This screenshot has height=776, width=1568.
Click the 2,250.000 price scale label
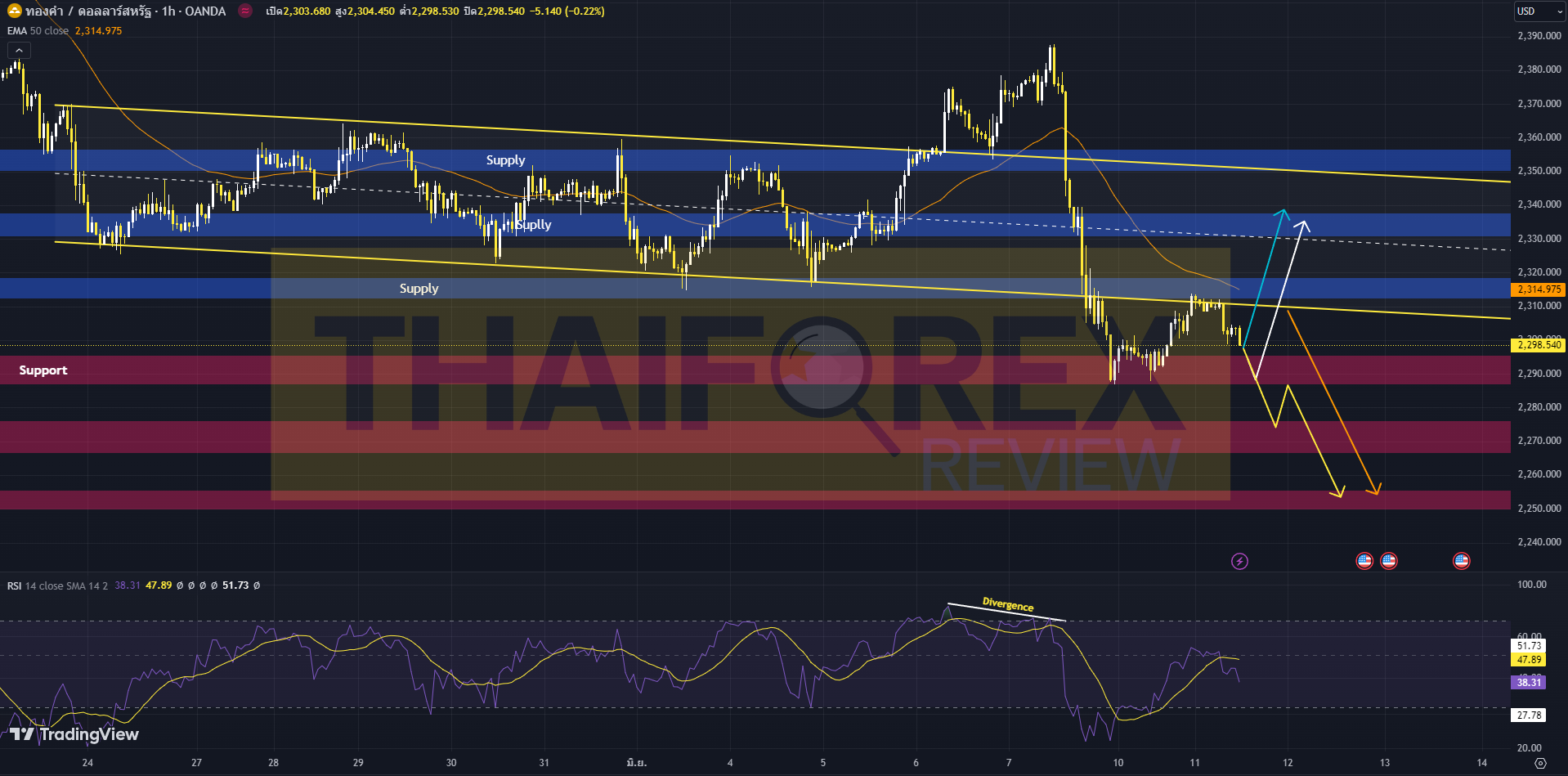pos(1539,508)
